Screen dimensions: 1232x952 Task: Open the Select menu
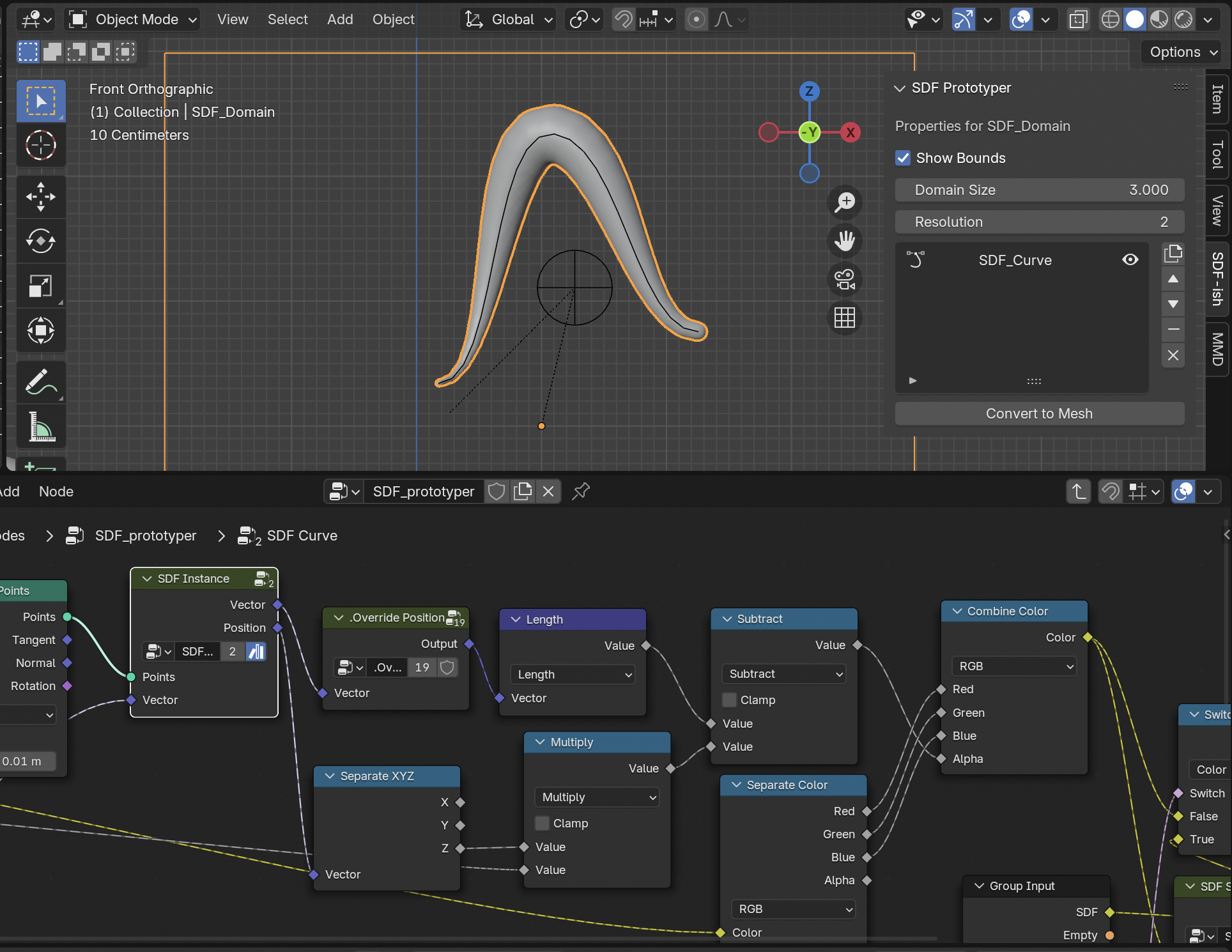(x=288, y=20)
